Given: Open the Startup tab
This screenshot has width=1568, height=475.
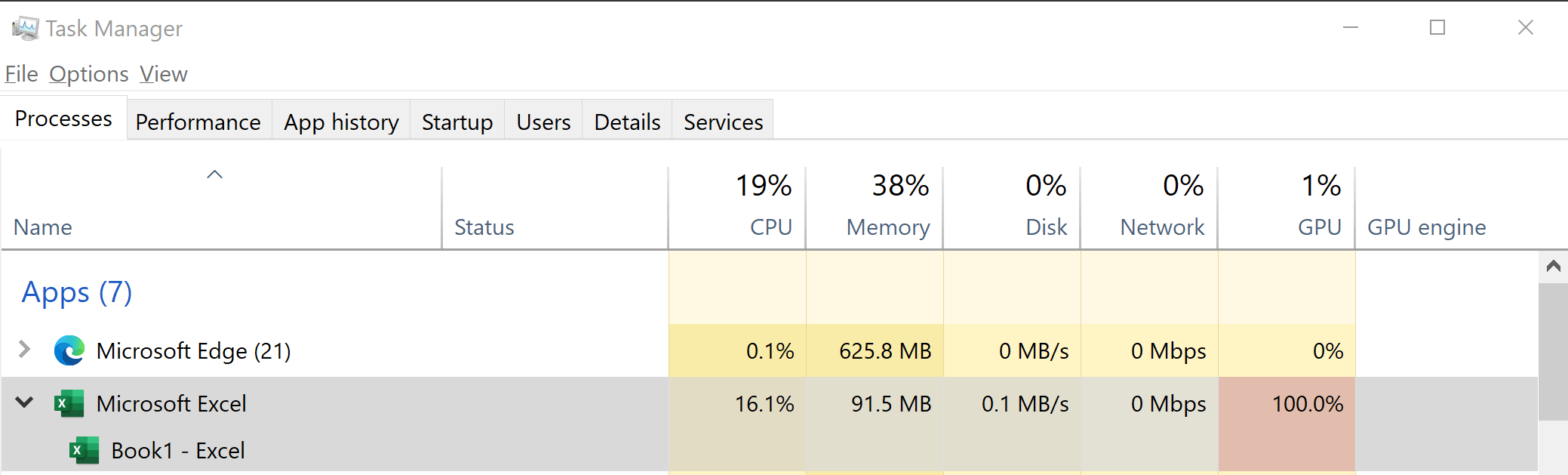Looking at the screenshot, I should coord(457,122).
